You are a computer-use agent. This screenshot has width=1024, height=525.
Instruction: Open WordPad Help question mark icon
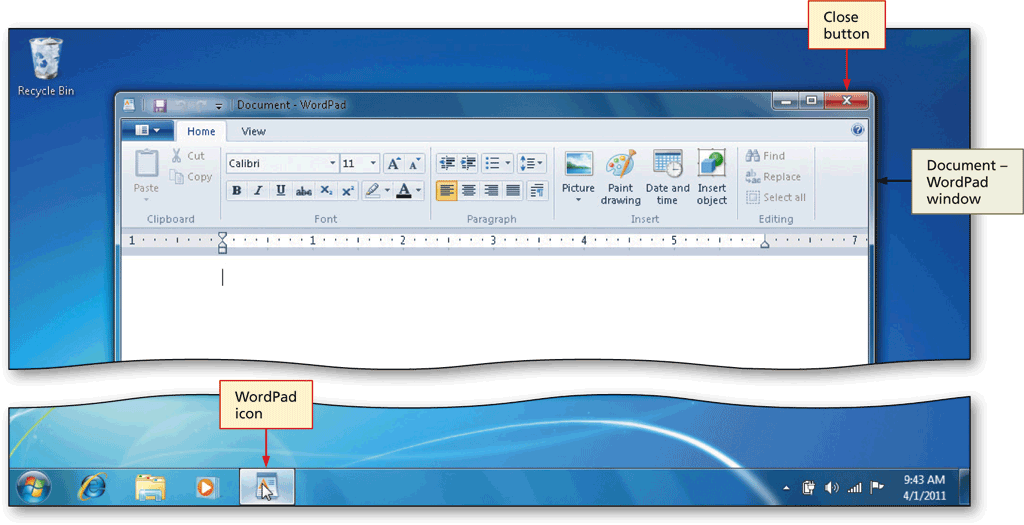857,130
